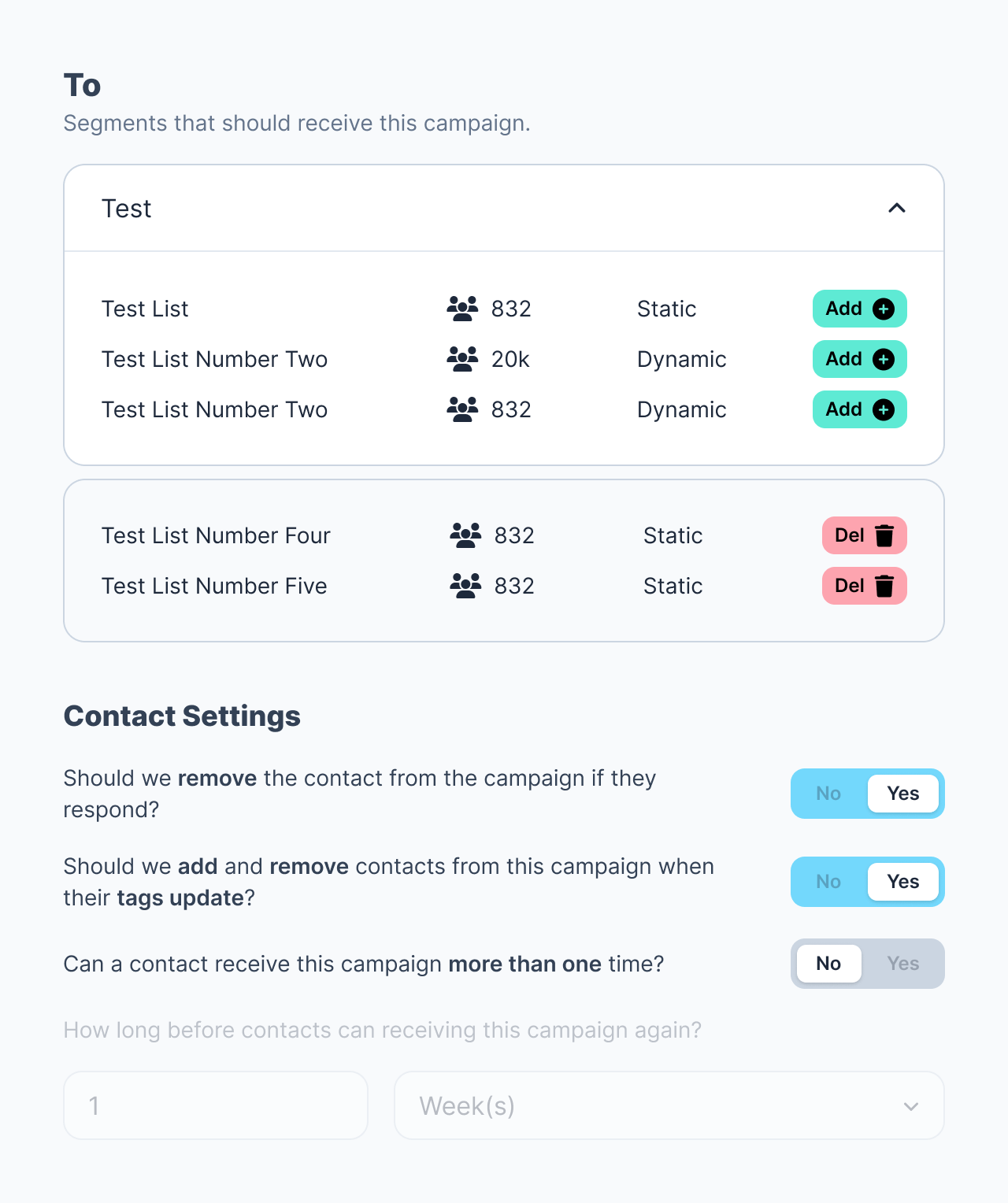Viewport: 1008px width, 1203px height.
Task: Select No on more than one time toggle
Action: pyautogui.click(x=828, y=964)
